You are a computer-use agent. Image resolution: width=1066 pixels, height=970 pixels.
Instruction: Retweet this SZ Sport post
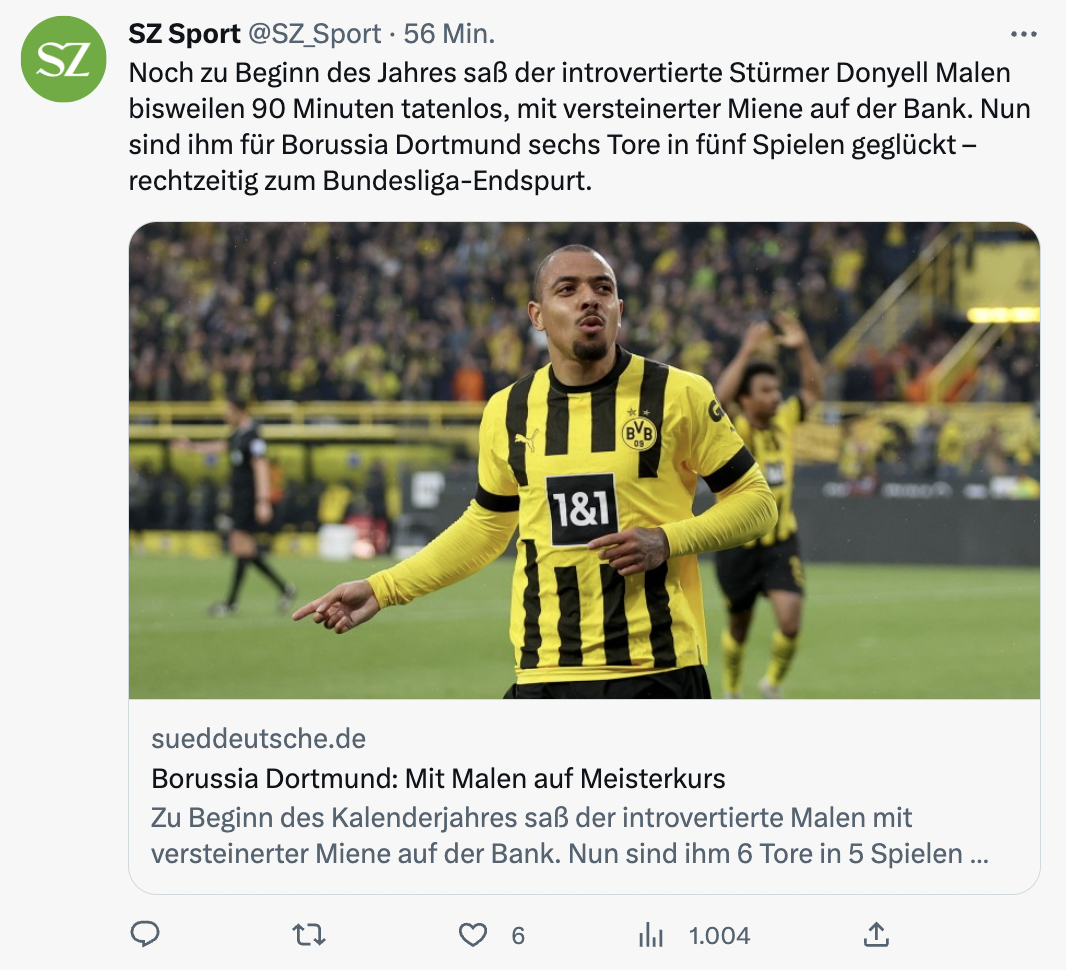point(308,934)
